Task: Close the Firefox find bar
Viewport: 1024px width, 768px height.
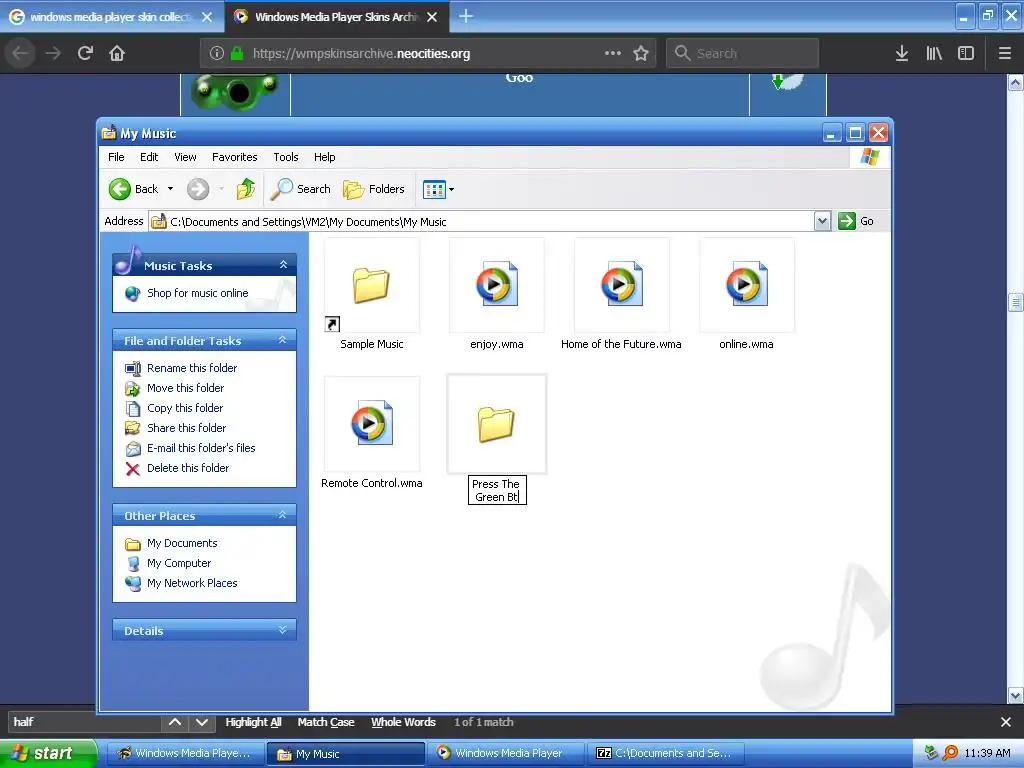Action: coord(1006,722)
